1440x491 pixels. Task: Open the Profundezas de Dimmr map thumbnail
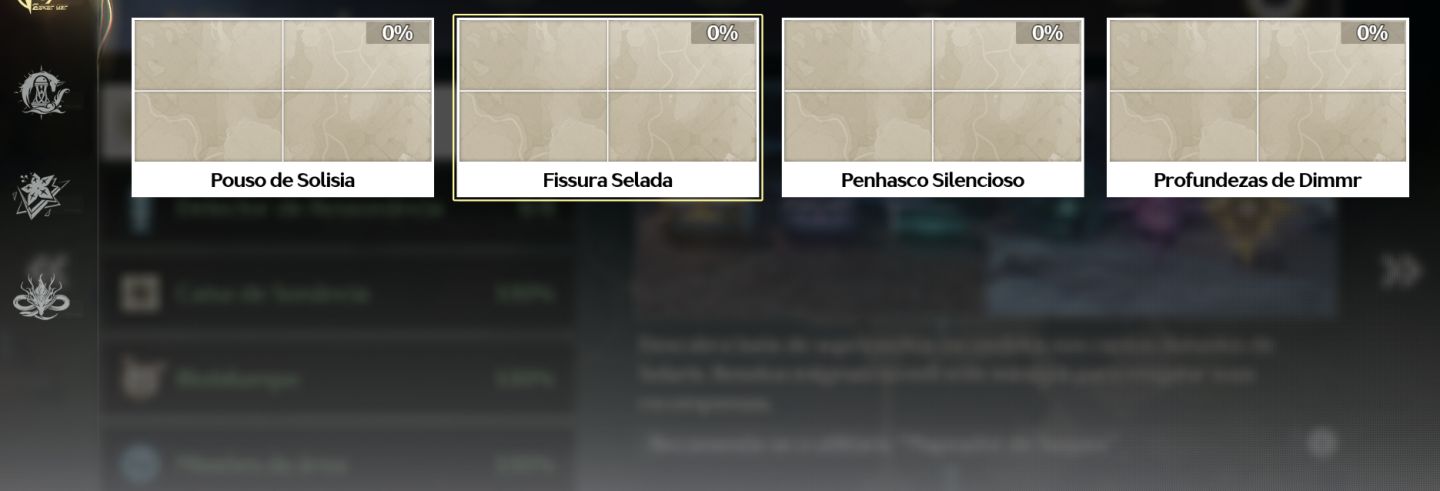pos(1258,91)
